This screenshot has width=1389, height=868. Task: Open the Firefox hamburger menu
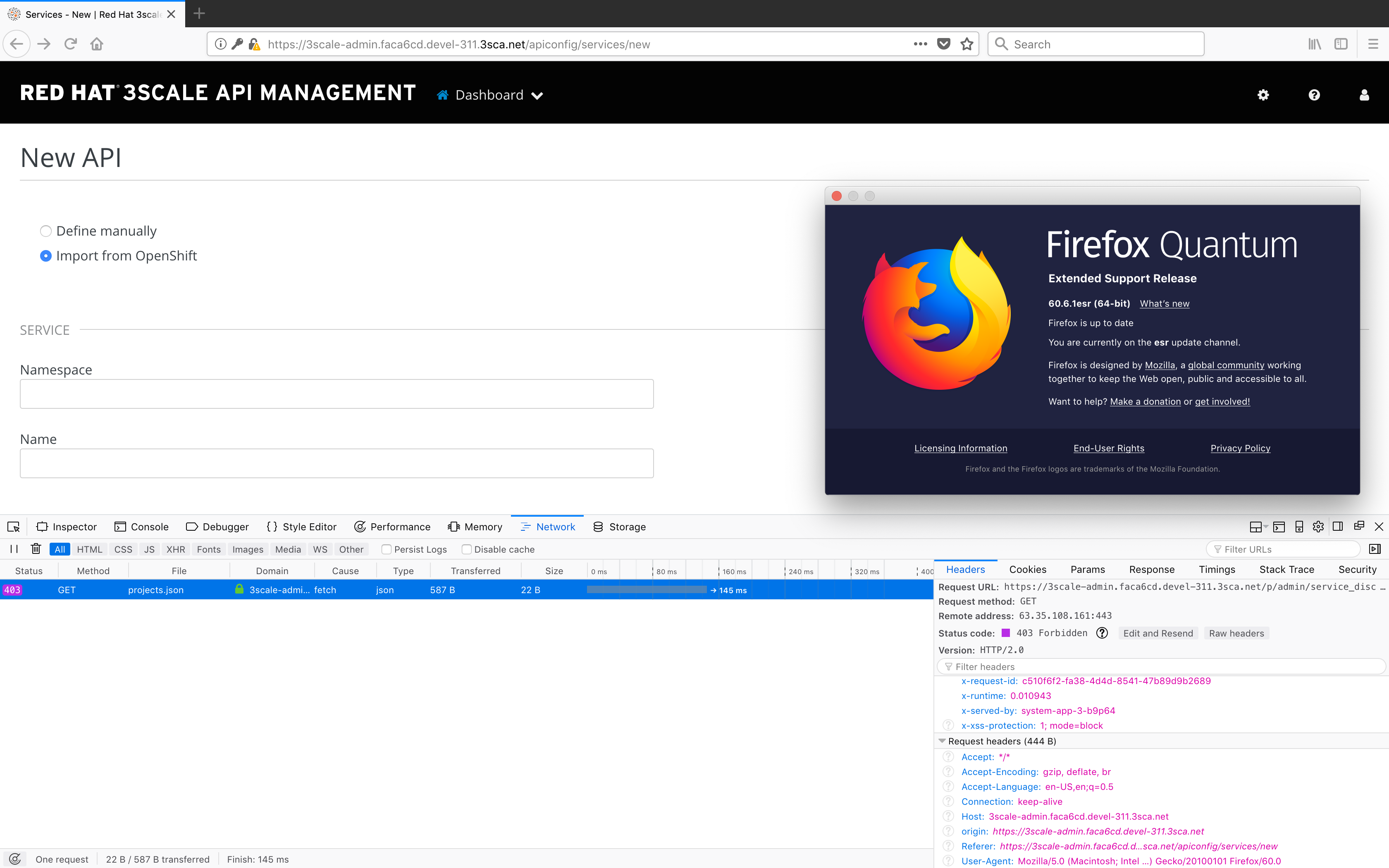[x=1373, y=44]
